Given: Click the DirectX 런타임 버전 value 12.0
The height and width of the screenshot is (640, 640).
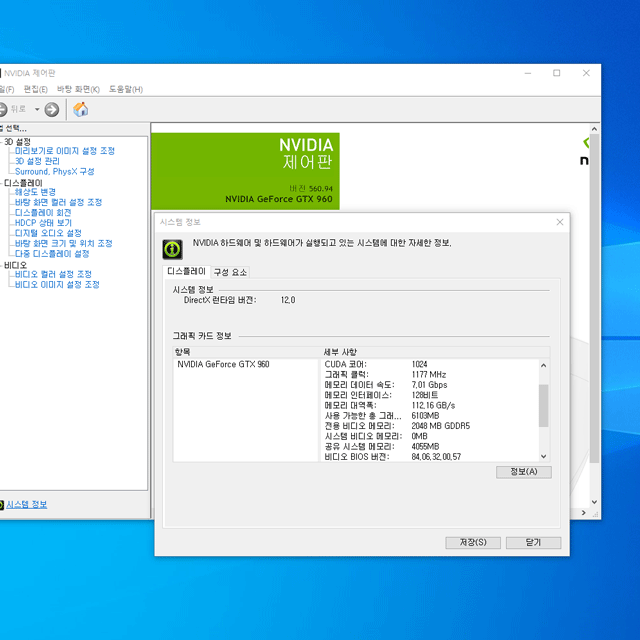Looking at the screenshot, I should [288, 300].
